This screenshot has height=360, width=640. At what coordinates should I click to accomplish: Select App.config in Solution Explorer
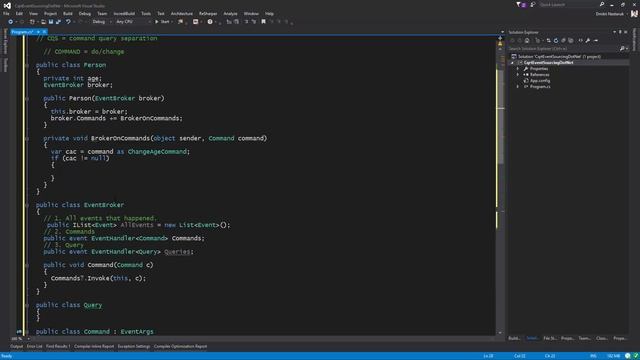[540, 81]
